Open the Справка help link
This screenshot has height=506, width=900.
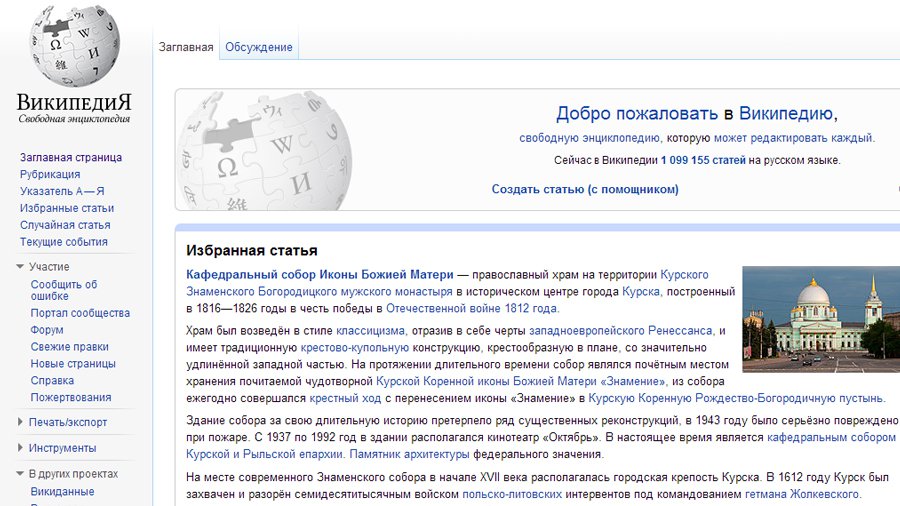click(52, 381)
